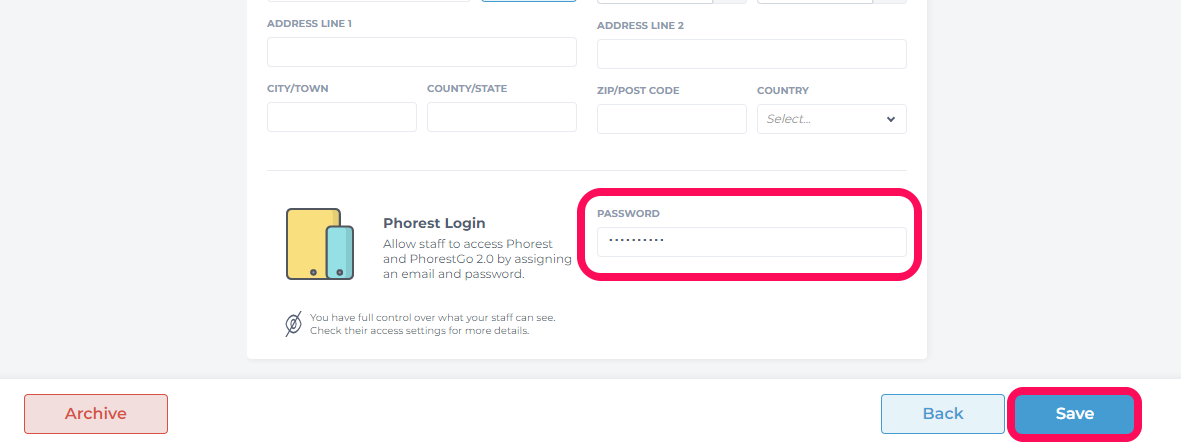Click the ZIP/POST CODE label
Image resolution: width=1181 pixels, height=446 pixels.
coord(638,90)
